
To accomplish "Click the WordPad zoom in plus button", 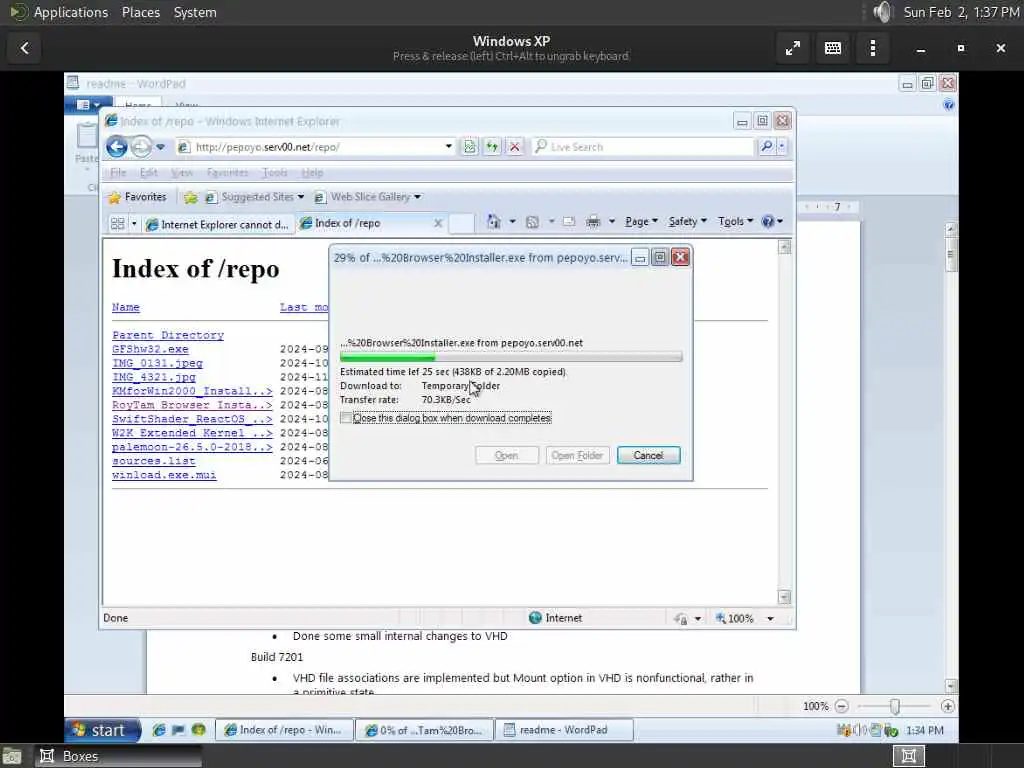I will click(948, 706).
